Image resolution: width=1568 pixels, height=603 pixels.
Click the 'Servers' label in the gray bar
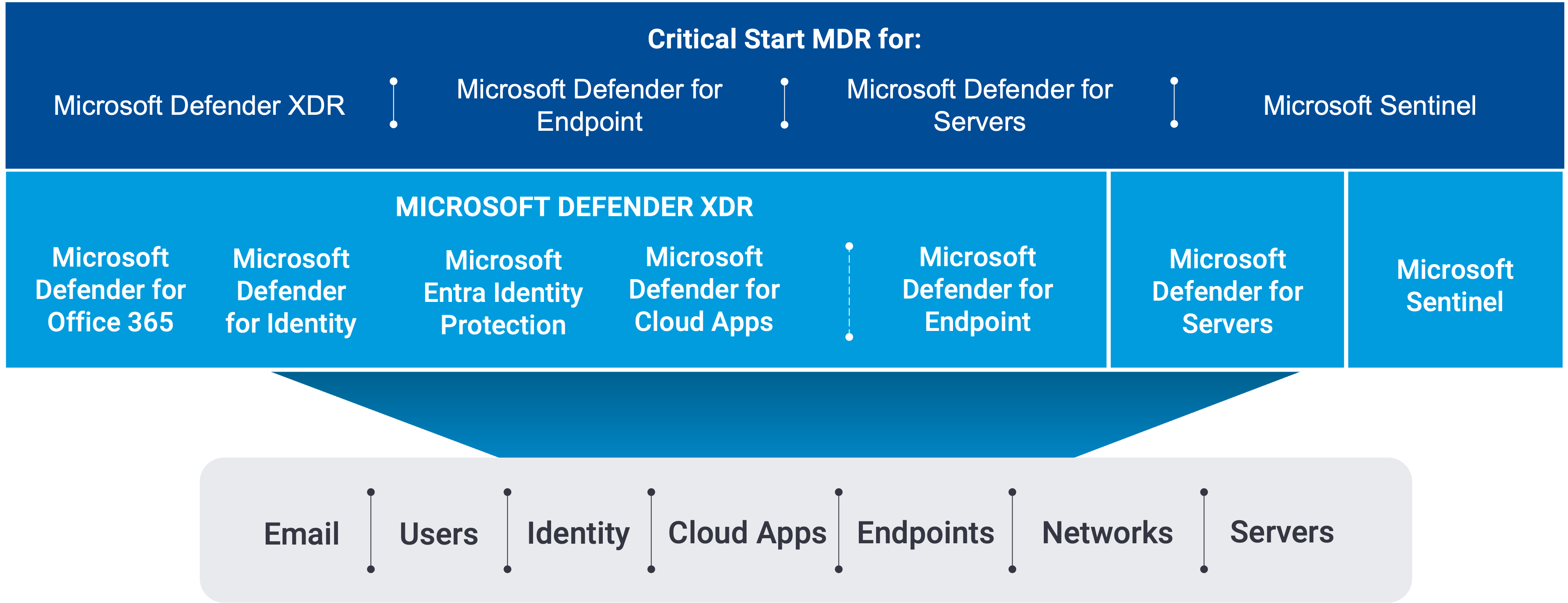pyautogui.click(x=1282, y=532)
